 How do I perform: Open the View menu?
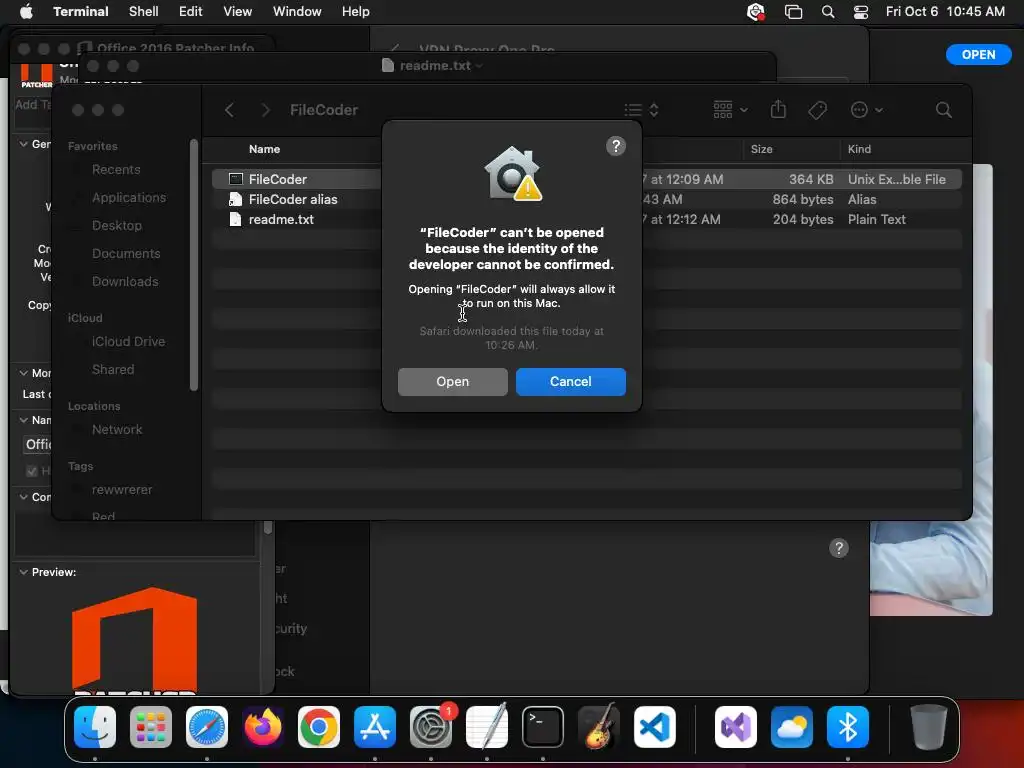[x=238, y=12]
